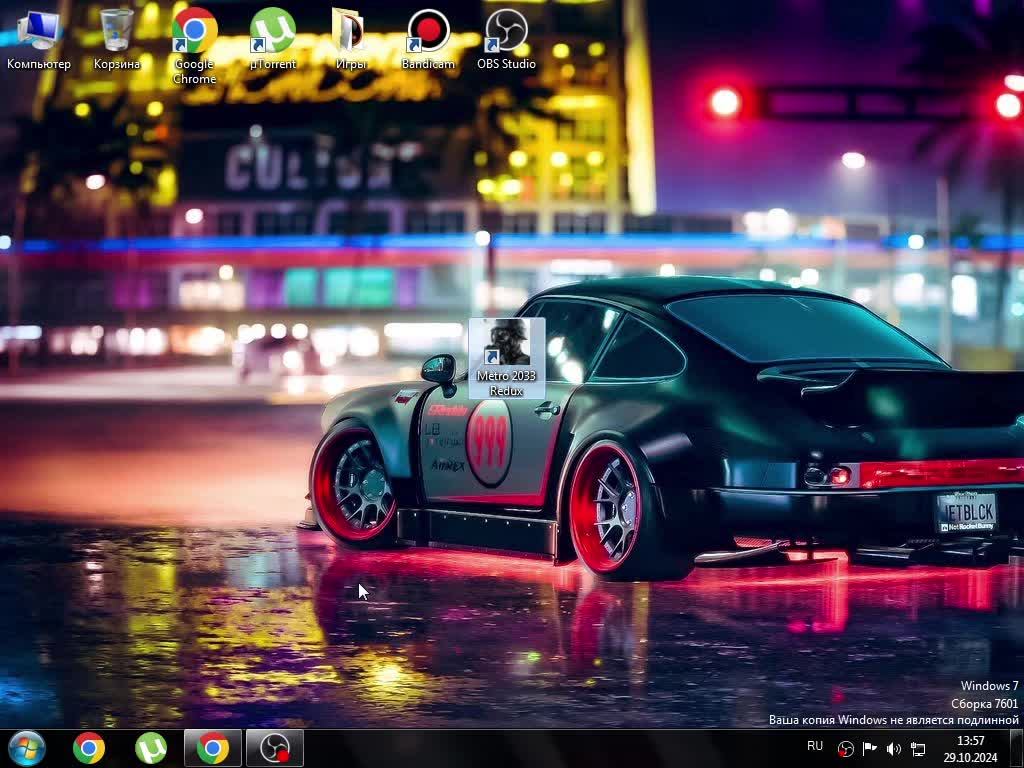
Task: Select the Игры folder icon
Action: [351, 39]
